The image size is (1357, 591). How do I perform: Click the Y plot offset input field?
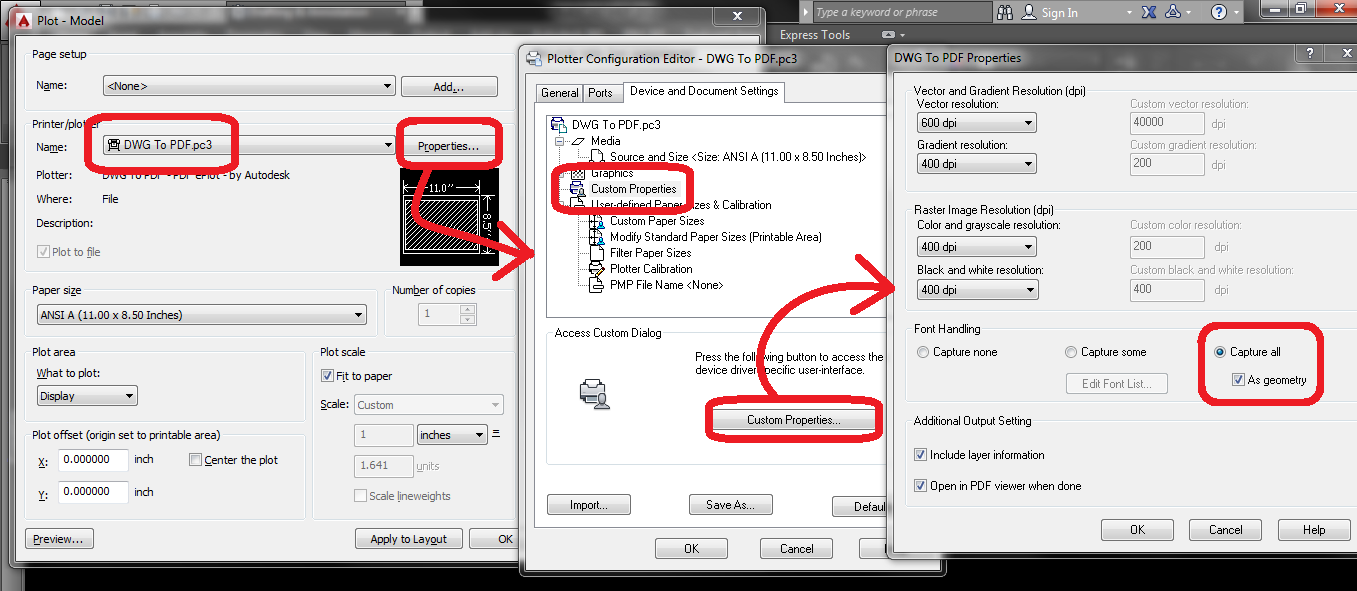click(94, 492)
